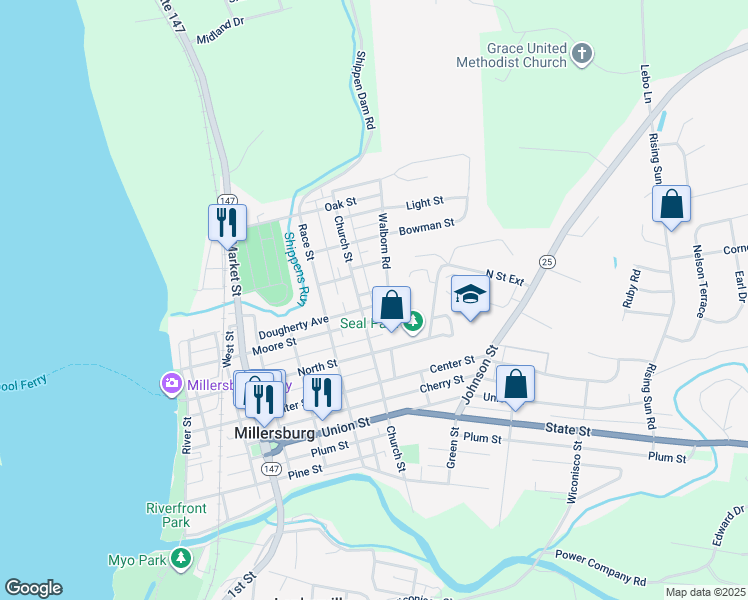Click the State St road label
The image size is (748, 600).
(x=568, y=429)
